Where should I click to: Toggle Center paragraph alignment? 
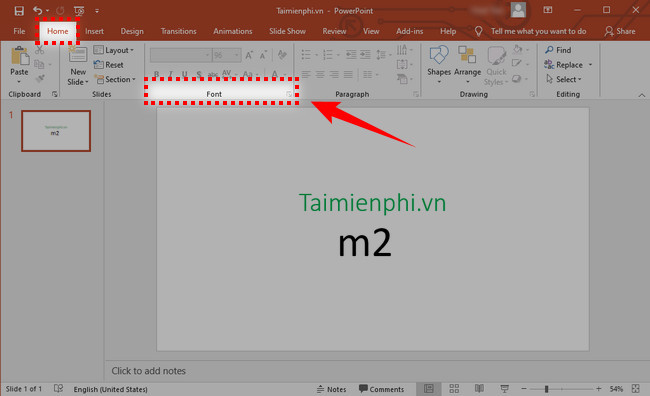(320, 74)
